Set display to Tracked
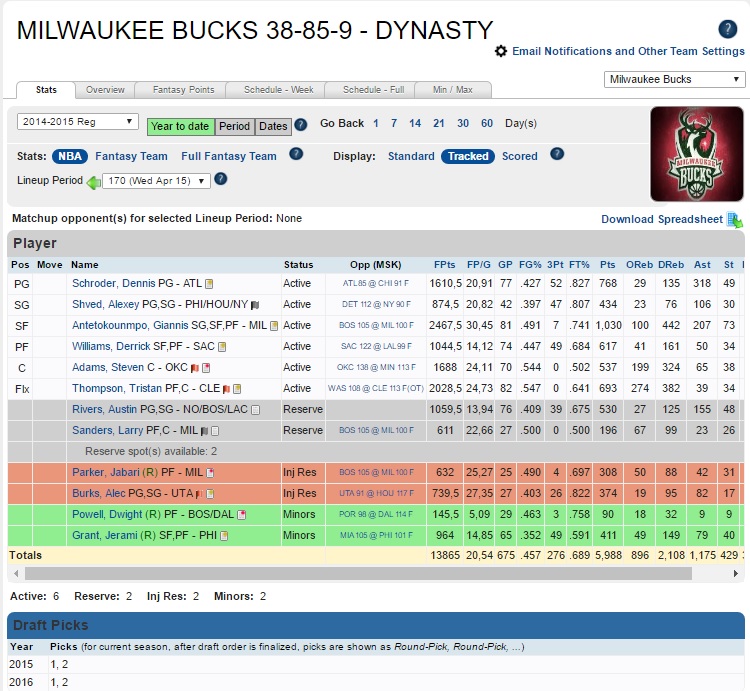Viewport: 750px width, 691px height. click(x=468, y=156)
